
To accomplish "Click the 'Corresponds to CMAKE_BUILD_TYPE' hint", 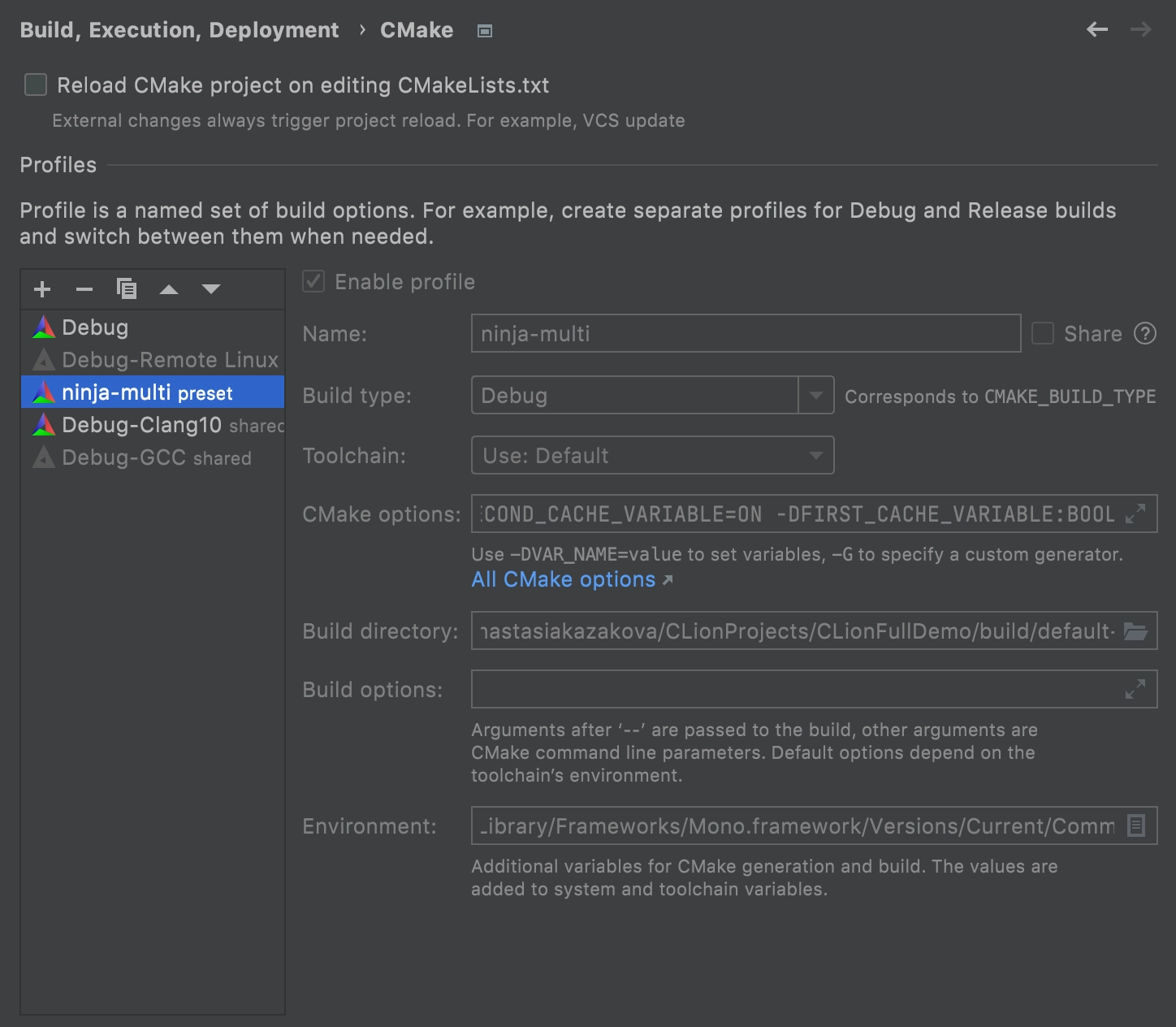I will (x=1001, y=396).
